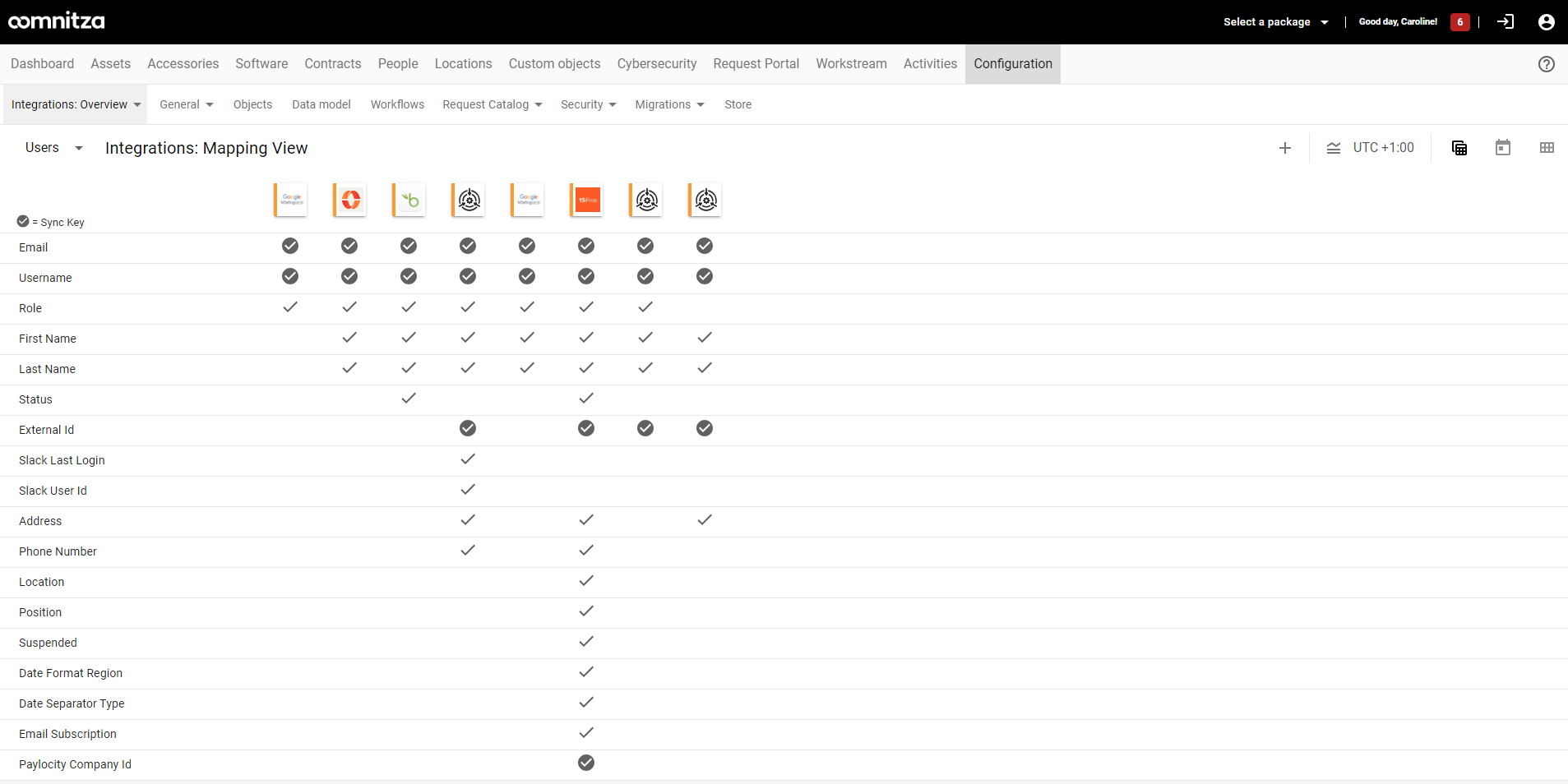1568x784 pixels.
Task: Open the BambooHR integration tile
Action: (x=409, y=200)
